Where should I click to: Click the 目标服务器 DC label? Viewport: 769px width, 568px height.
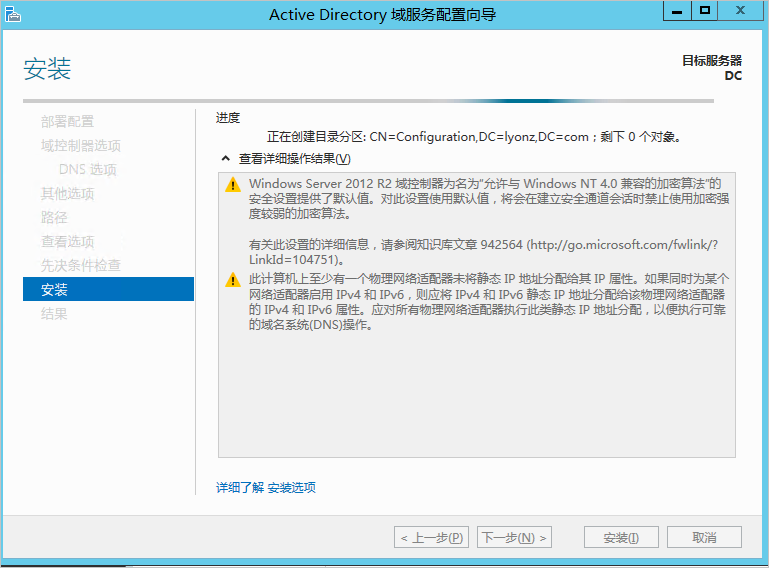712,68
